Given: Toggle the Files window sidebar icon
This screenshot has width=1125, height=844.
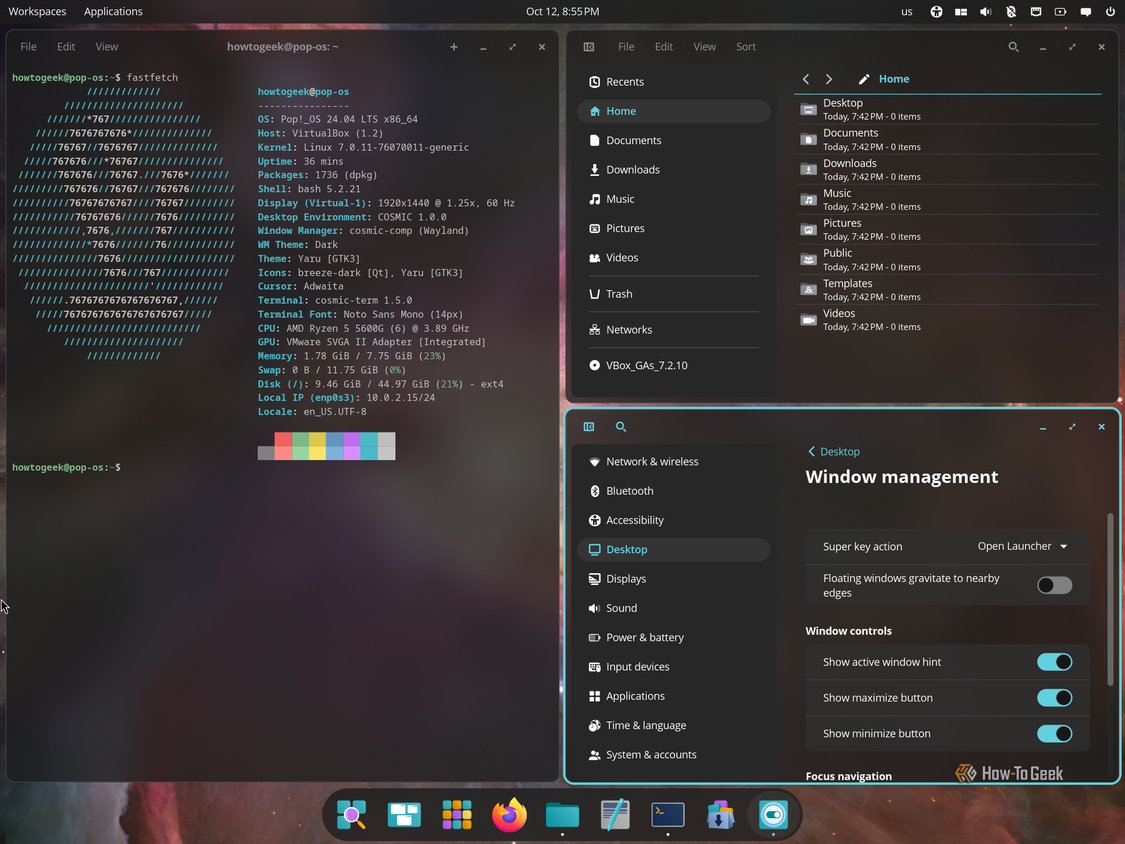Looking at the screenshot, I should click(x=589, y=47).
